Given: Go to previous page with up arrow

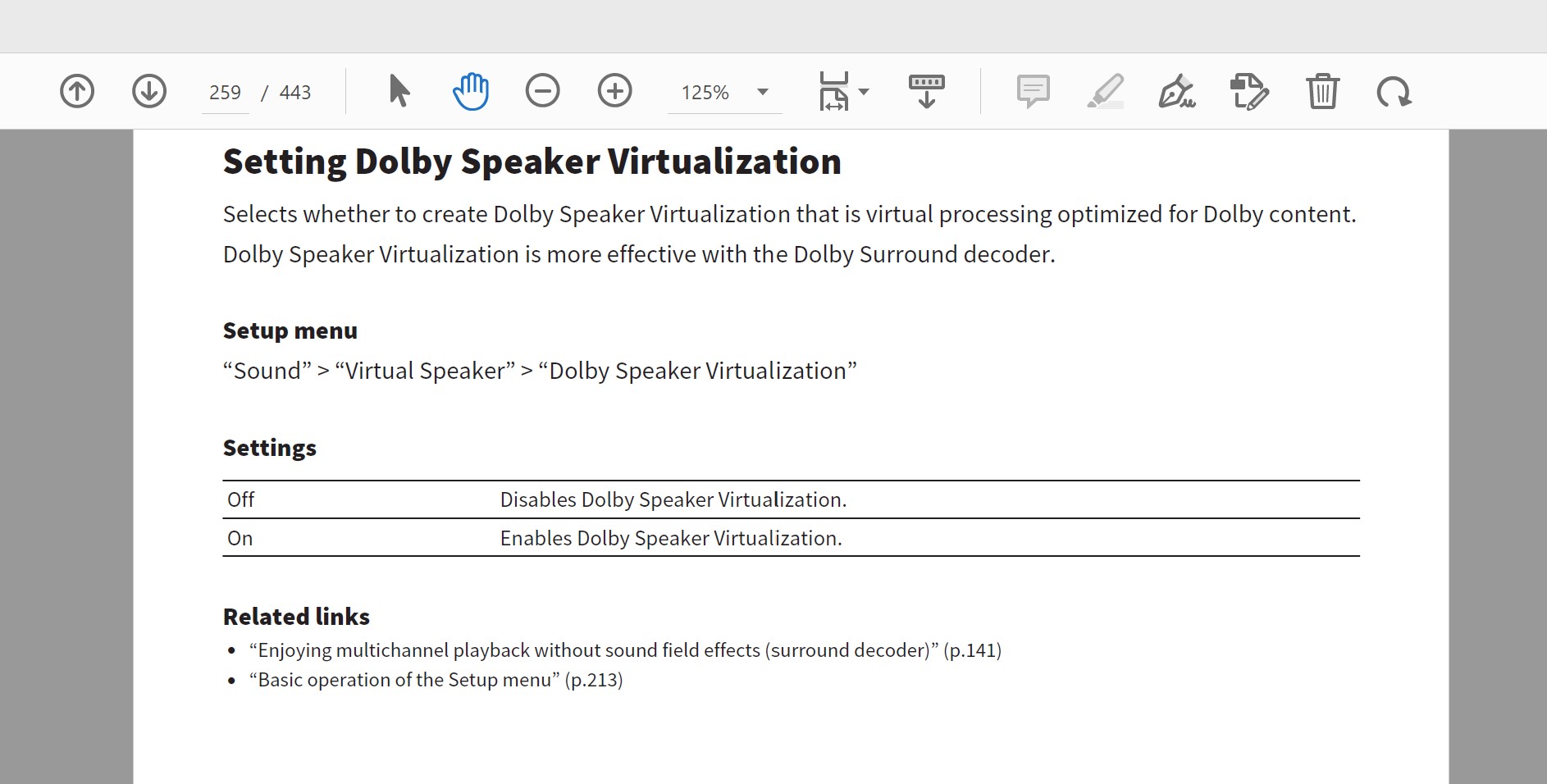Looking at the screenshot, I should click(77, 91).
